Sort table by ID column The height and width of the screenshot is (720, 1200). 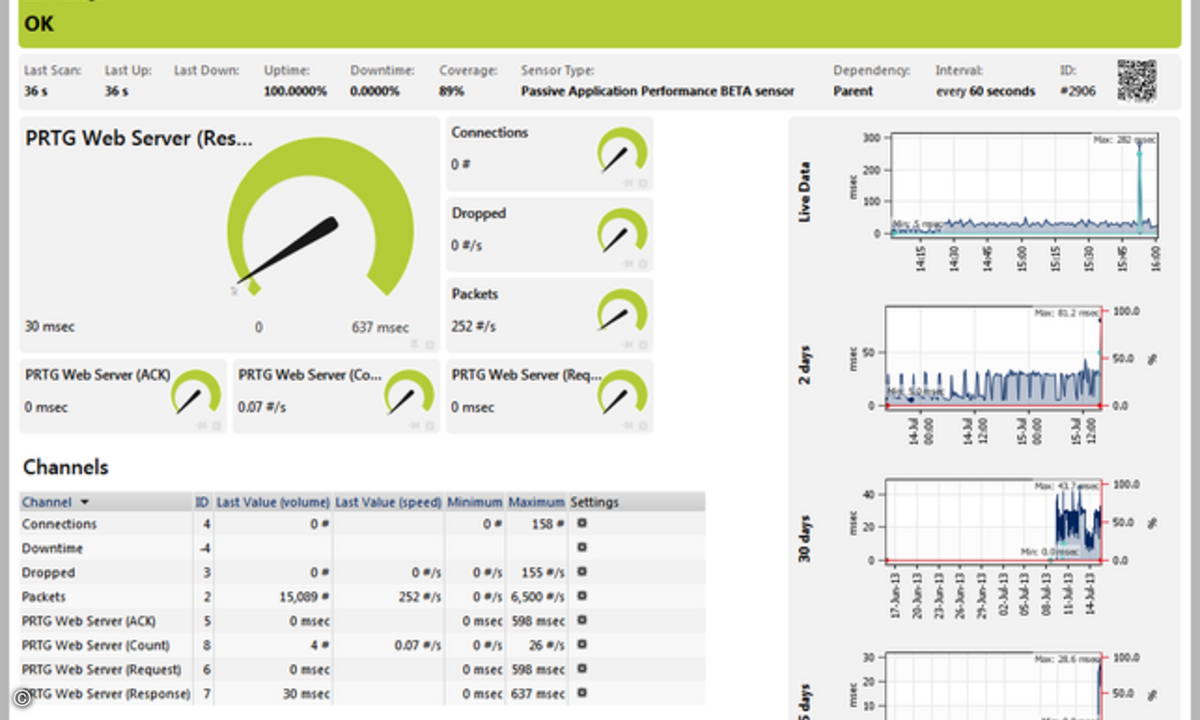click(x=203, y=502)
